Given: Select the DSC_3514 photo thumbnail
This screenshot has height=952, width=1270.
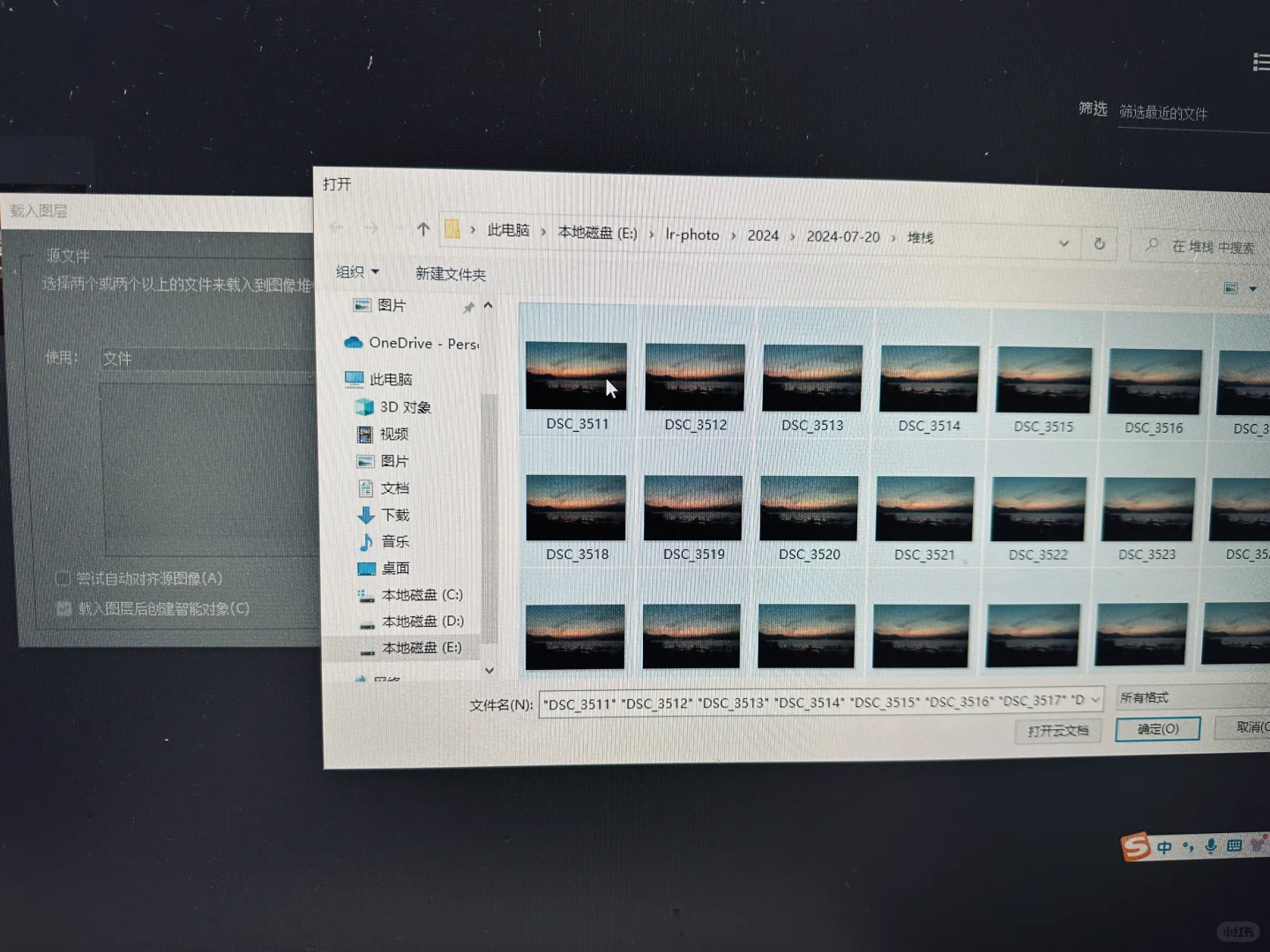Looking at the screenshot, I should (x=930, y=379).
